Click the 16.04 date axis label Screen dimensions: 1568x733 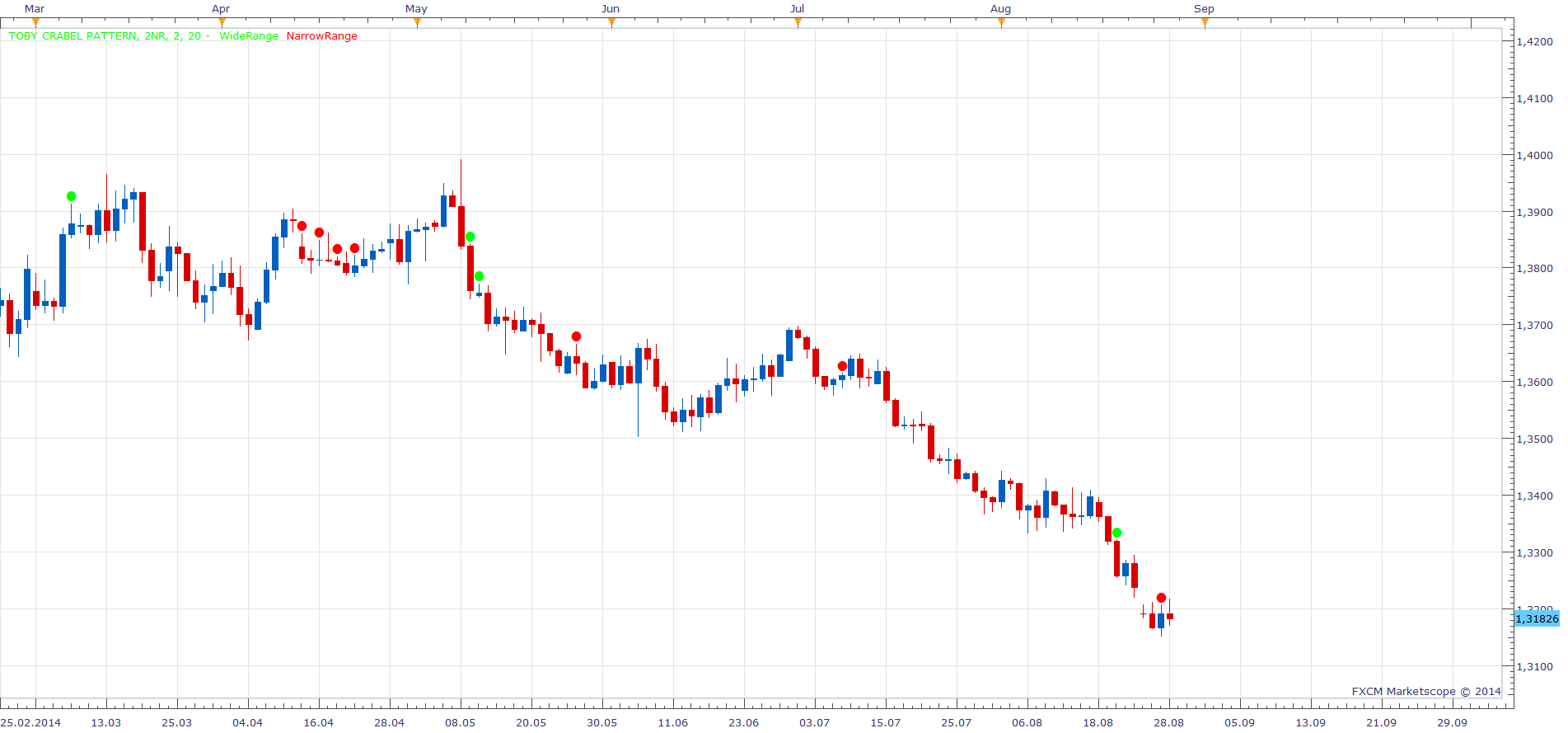point(319,722)
